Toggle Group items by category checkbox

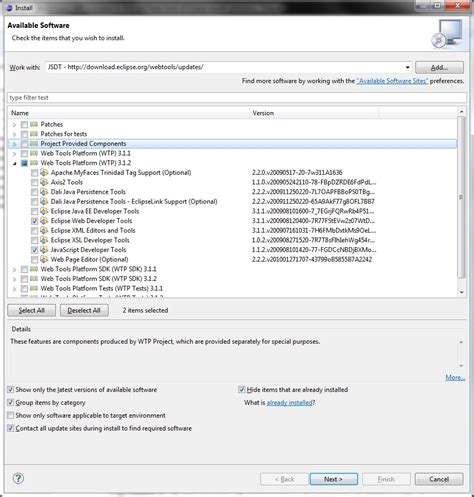click(11, 403)
